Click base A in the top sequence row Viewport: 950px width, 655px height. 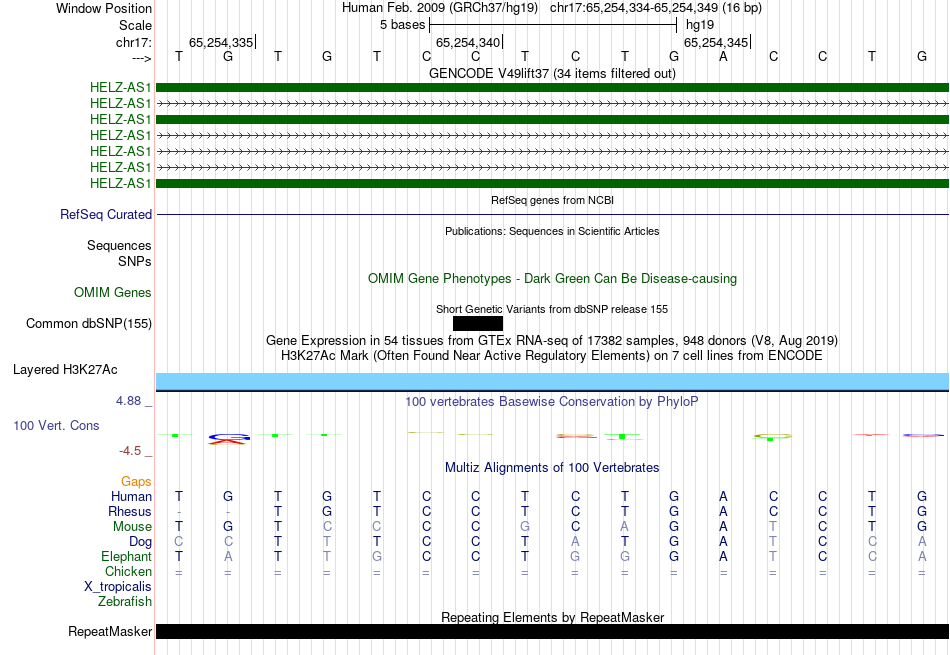point(723,57)
